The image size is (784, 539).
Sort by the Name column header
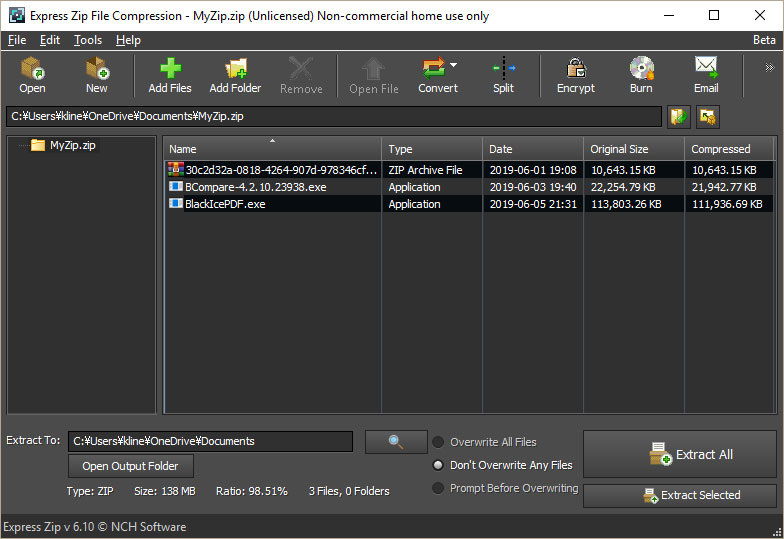[x=272, y=149]
